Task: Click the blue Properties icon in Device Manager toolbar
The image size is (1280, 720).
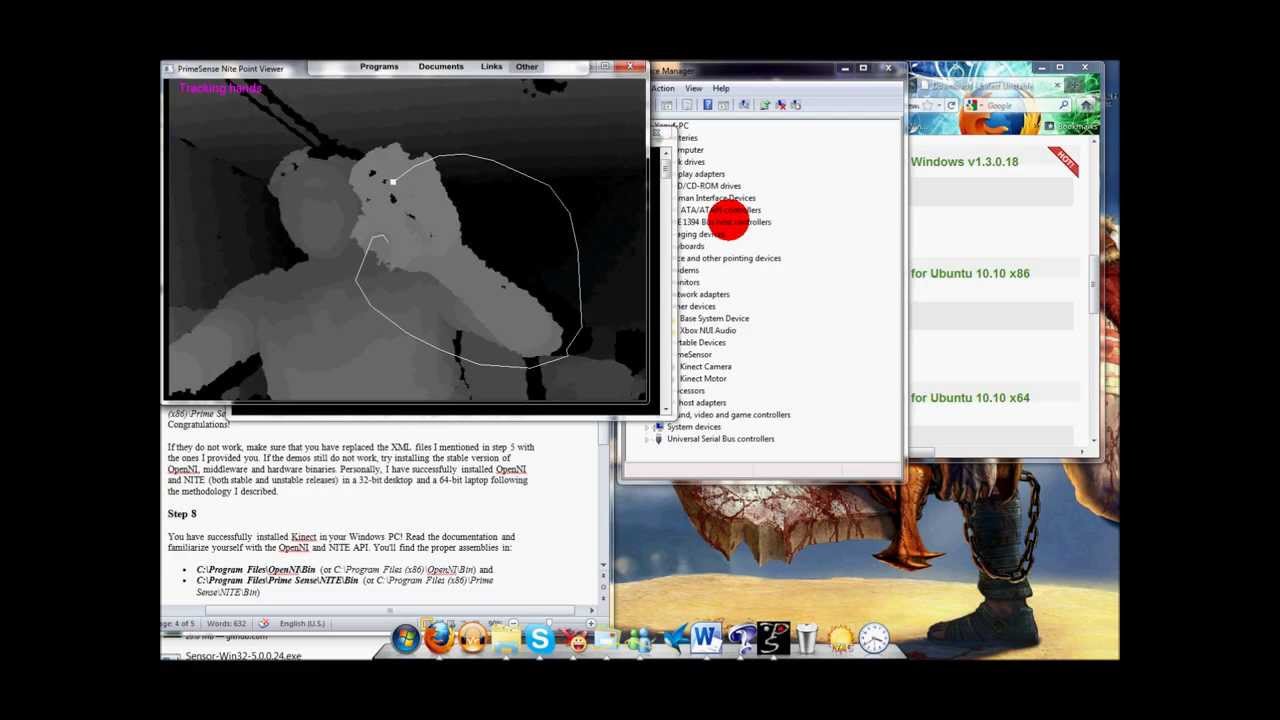Action: [x=708, y=105]
